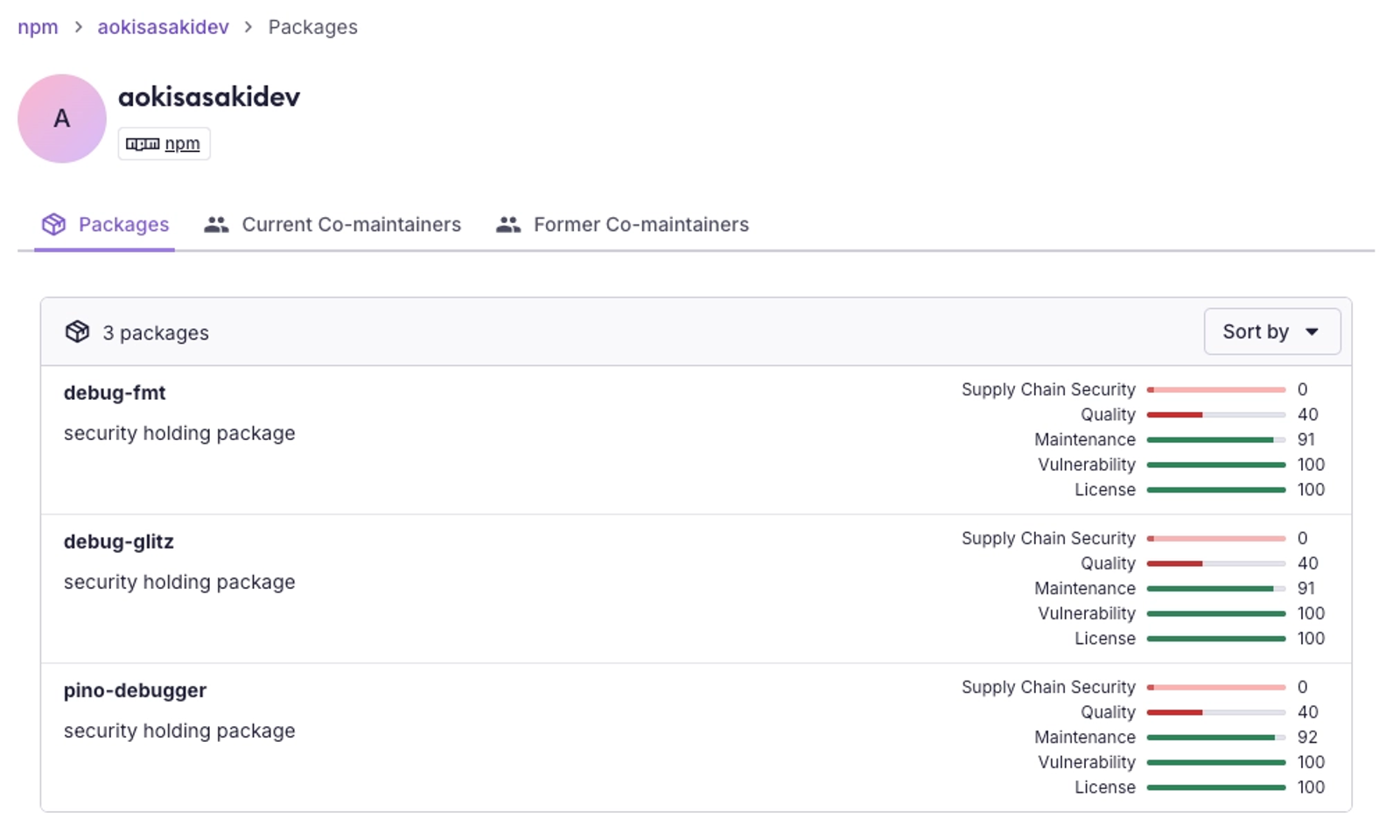Image resolution: width=1400 pixels, height=840 pixels.
Task: Open the Sort by dropdown
Action: [x=1270, y=332]
